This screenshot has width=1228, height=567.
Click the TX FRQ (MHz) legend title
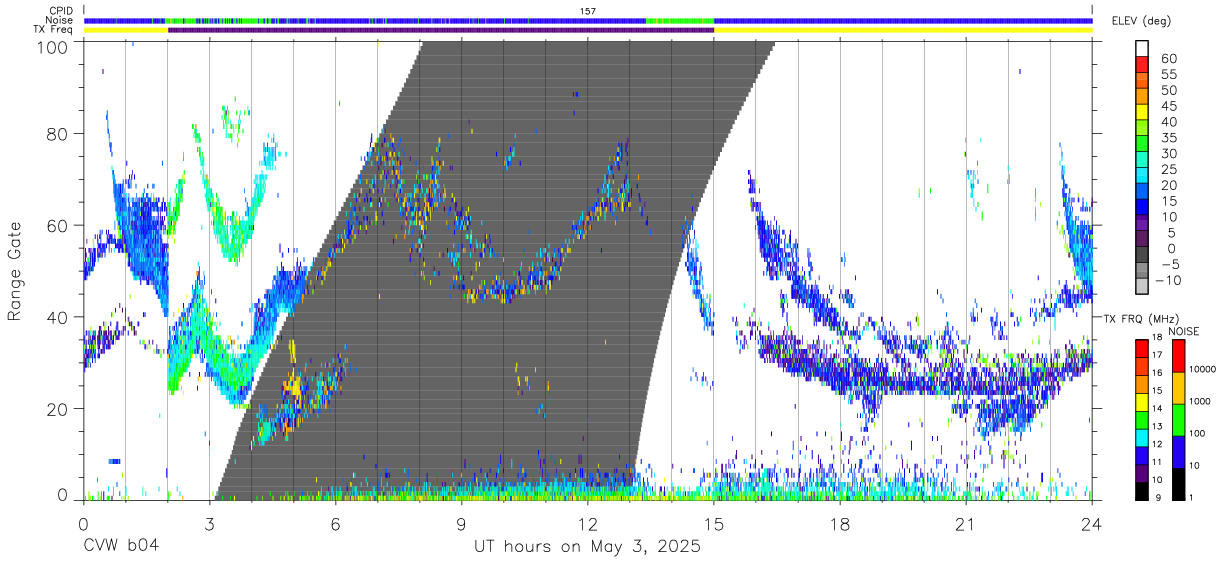point(1142,318)
